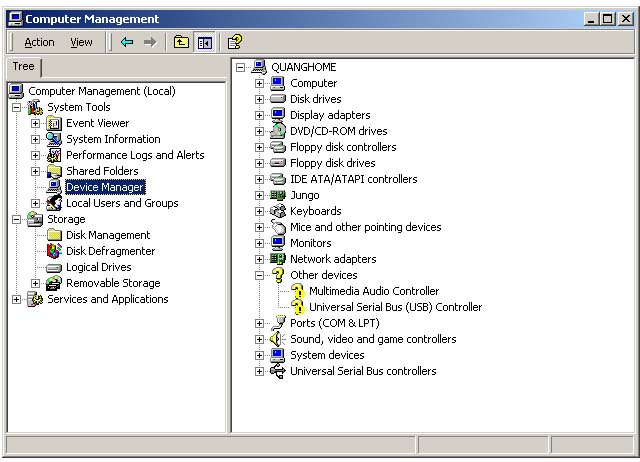
Task: Click the Performance Logs and Alerts icon
Action: pos(54,155)
